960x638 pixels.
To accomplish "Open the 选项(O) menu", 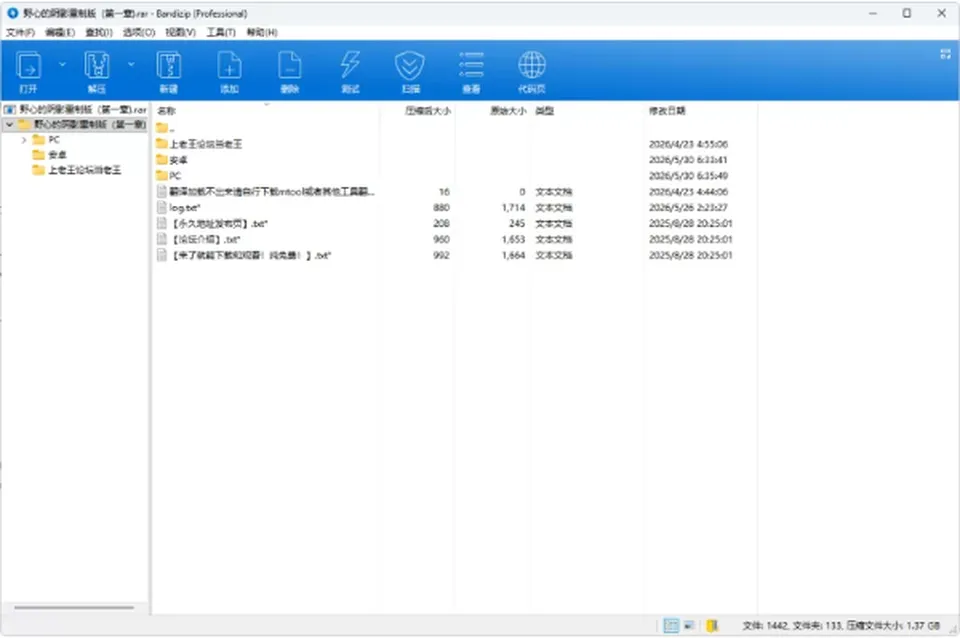I will click(139, 32).
